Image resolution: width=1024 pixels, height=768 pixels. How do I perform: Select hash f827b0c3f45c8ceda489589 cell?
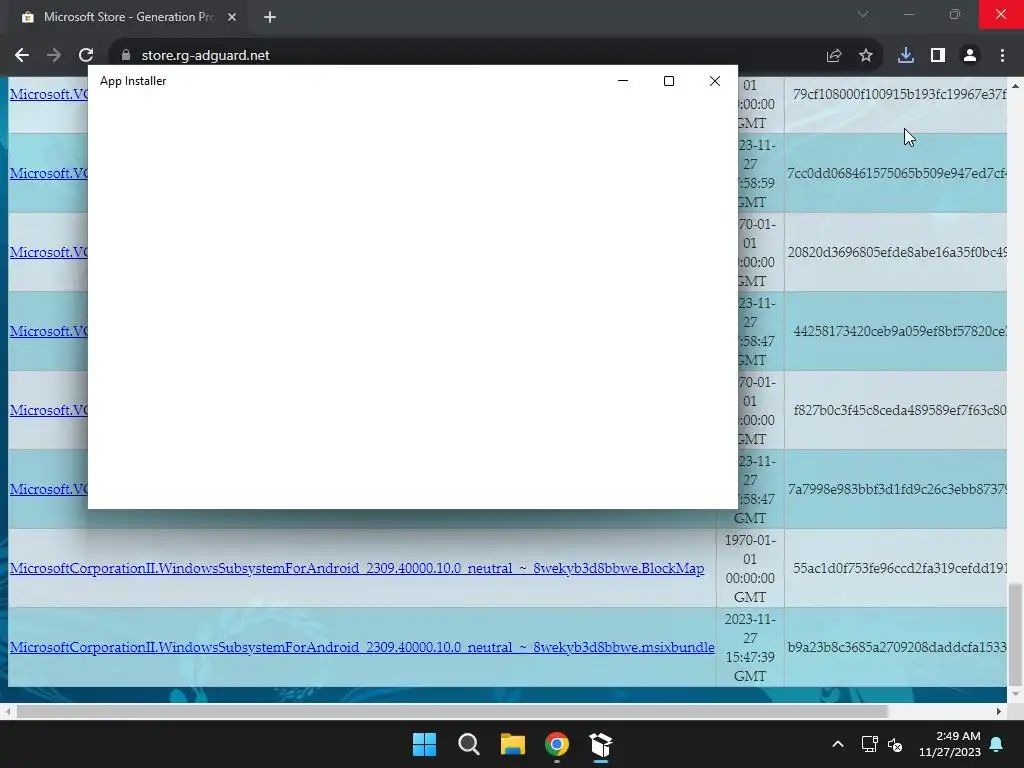(896, 410)
